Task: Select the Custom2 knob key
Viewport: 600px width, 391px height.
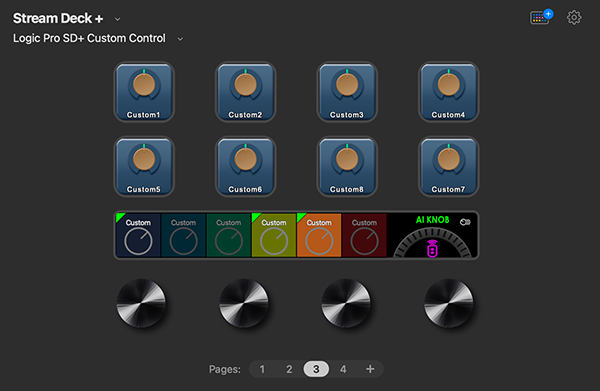Action: [245, 92]
